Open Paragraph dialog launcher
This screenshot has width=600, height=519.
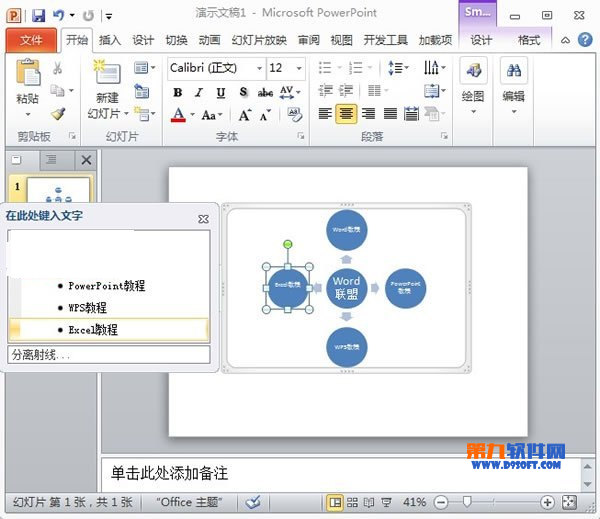pos(444,135)
